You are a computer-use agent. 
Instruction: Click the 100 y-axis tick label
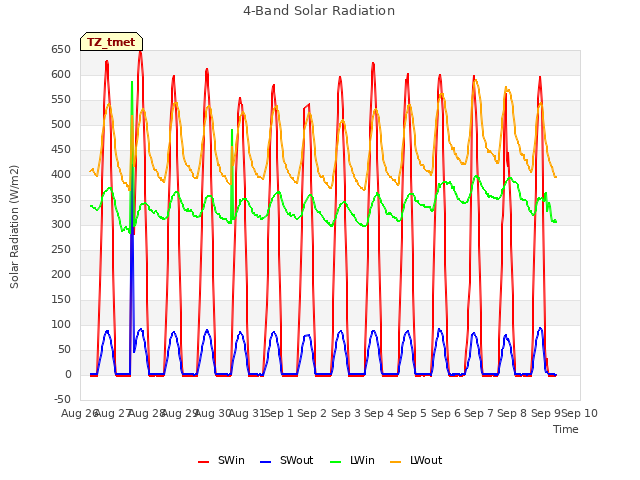[x=61, y=324]
